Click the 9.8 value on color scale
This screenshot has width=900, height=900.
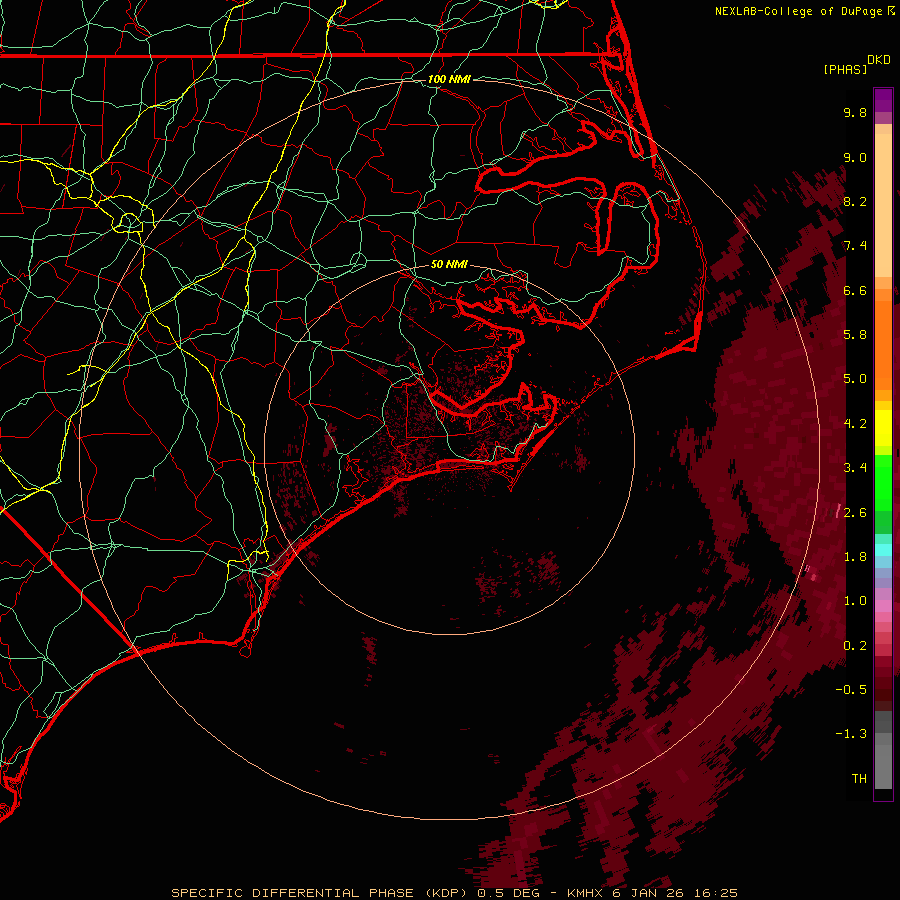click(x=855, y=112)
